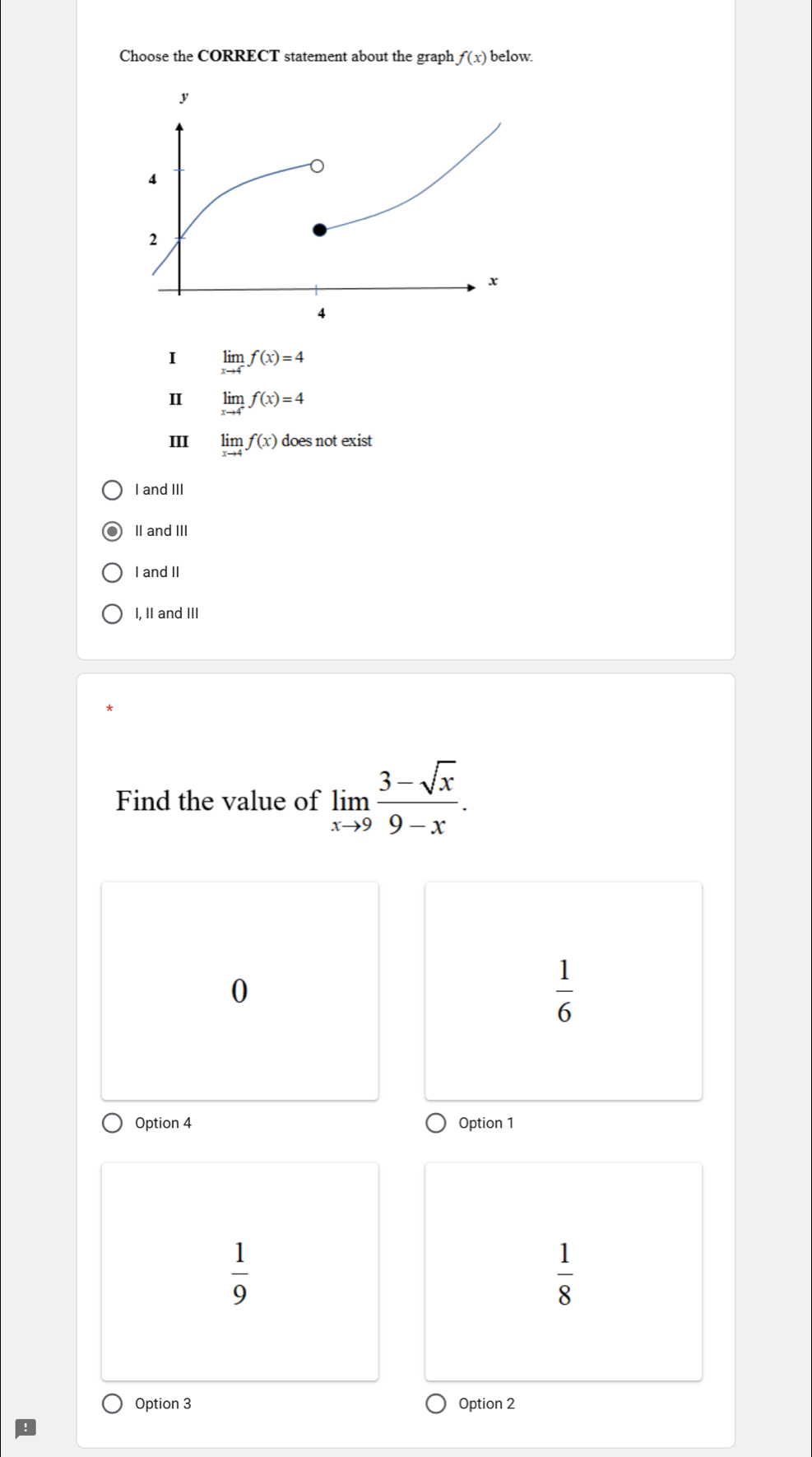Click the answer card showing 0
The width and height of the screenshot is (812, 1457).
click(239, 990)
